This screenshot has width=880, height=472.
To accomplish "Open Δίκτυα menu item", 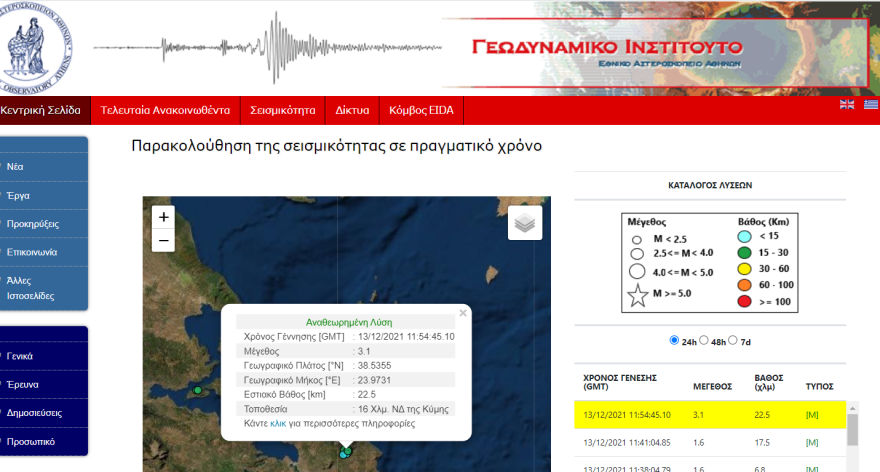I will (x=352, y=111).
